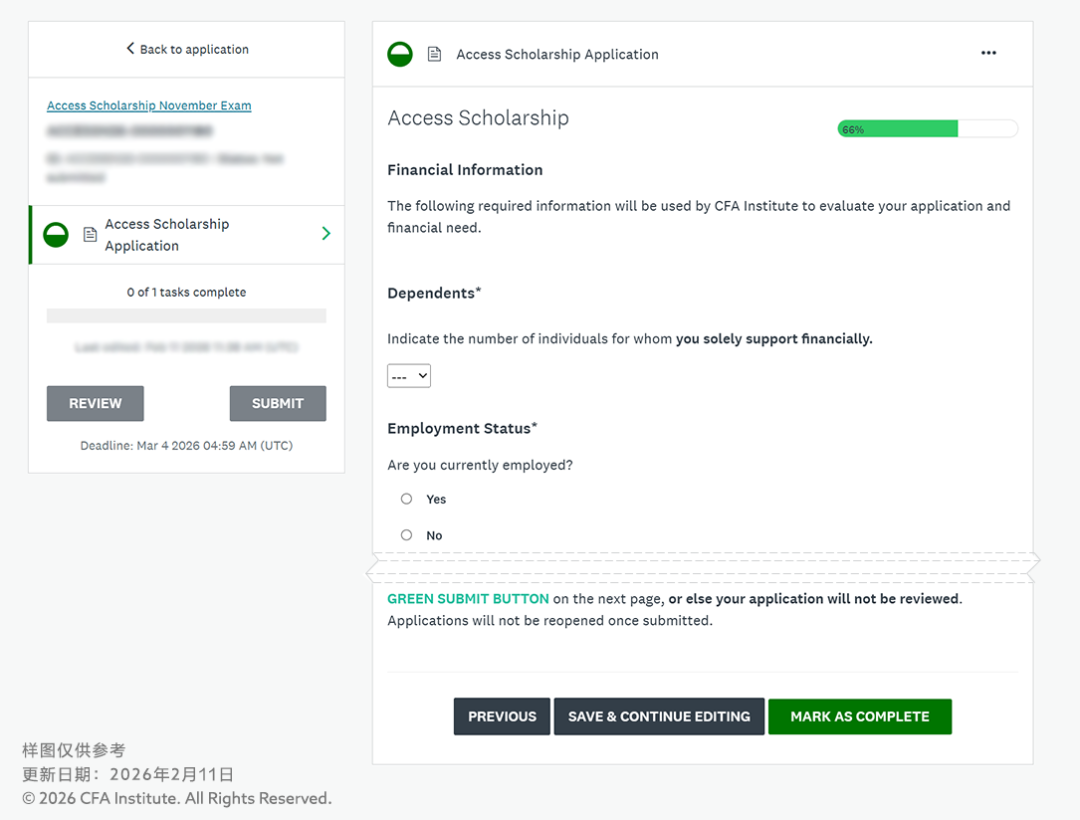This screenshot has width=1080, height=820.
Task: Click the sidebar half-filled green status circle
Action: coord(56,235)
